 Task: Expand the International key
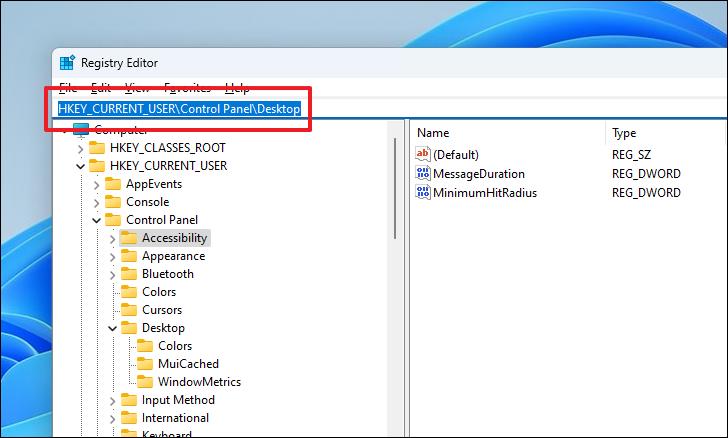tap(112, 419)
